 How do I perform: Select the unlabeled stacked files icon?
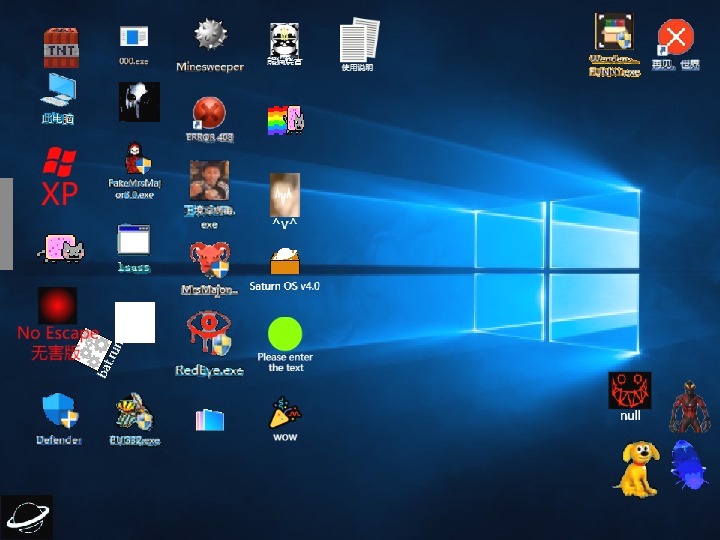point(210,420)
